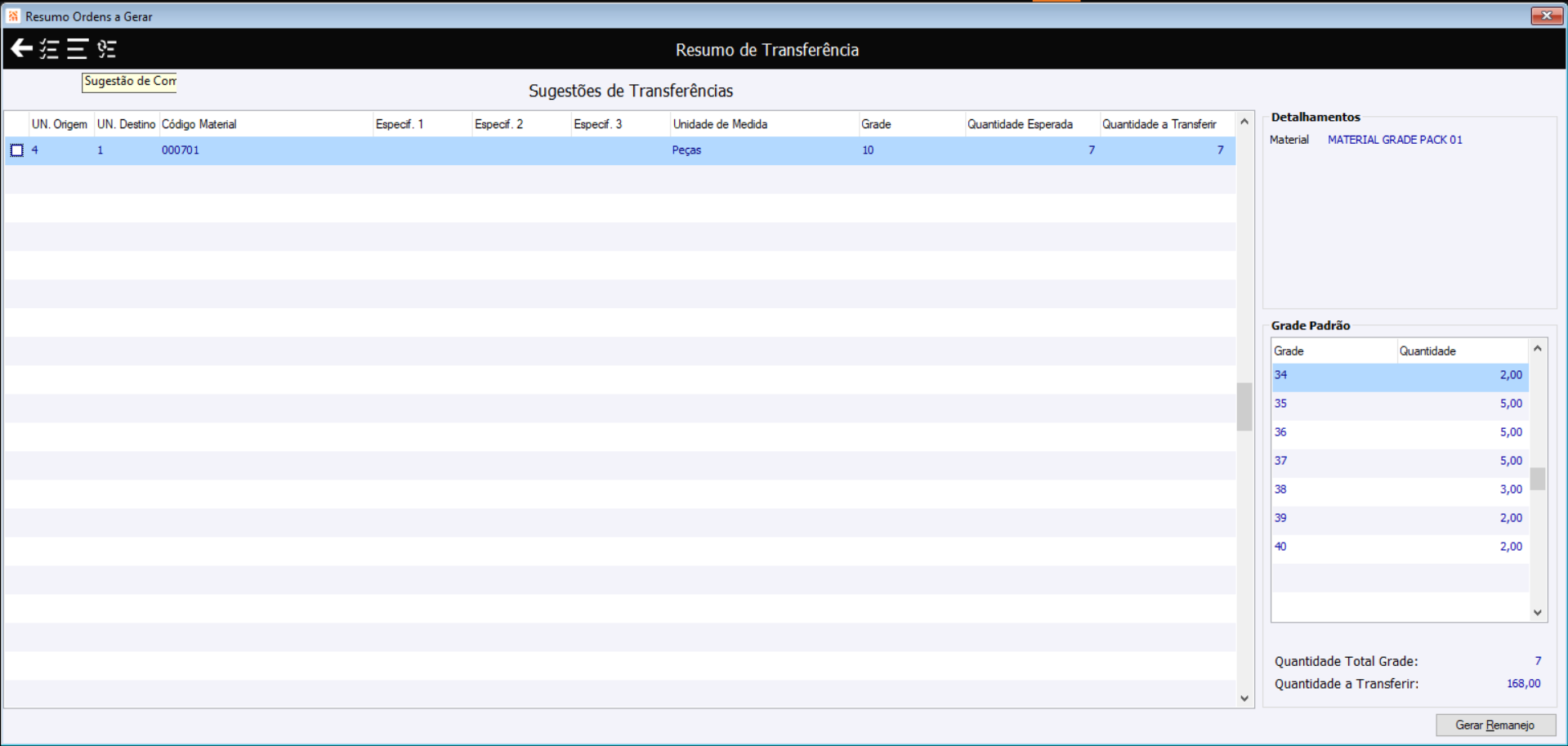Close the Resumo Ordens a Gerar window
This screenshot has height=746, width=1568.
[x=1546, y=16]
